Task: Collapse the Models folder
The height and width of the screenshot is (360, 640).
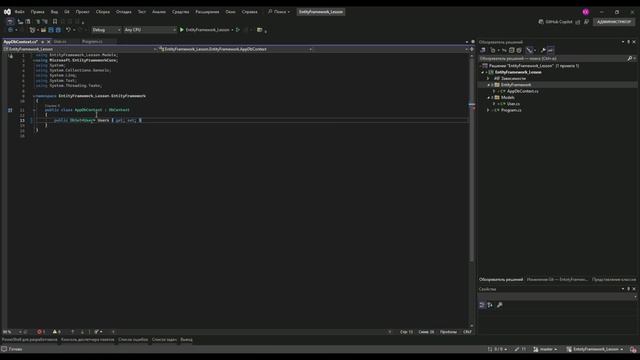Action: pos(489,98)
